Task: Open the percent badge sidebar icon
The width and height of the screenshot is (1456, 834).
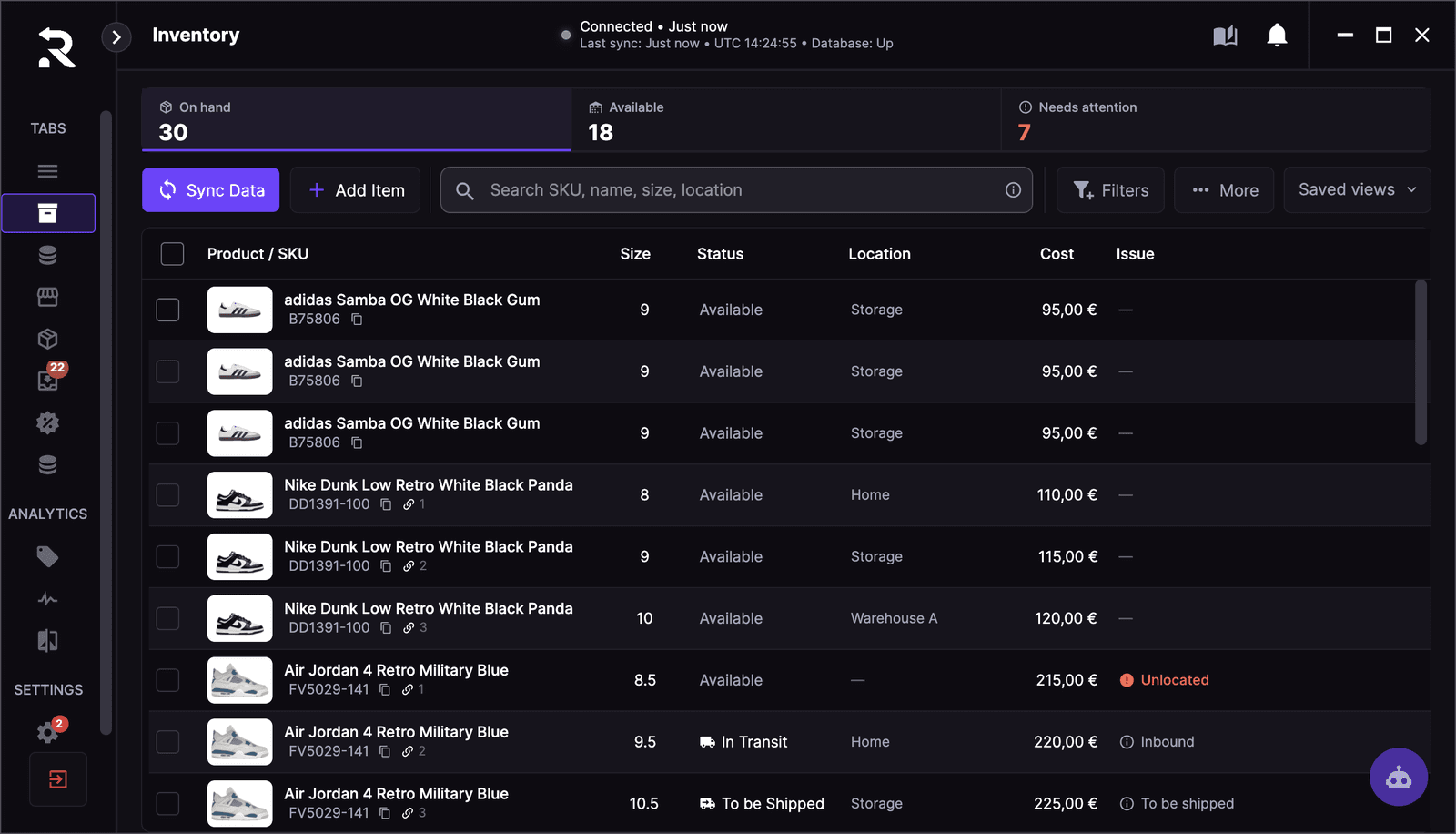Action: 47,423
